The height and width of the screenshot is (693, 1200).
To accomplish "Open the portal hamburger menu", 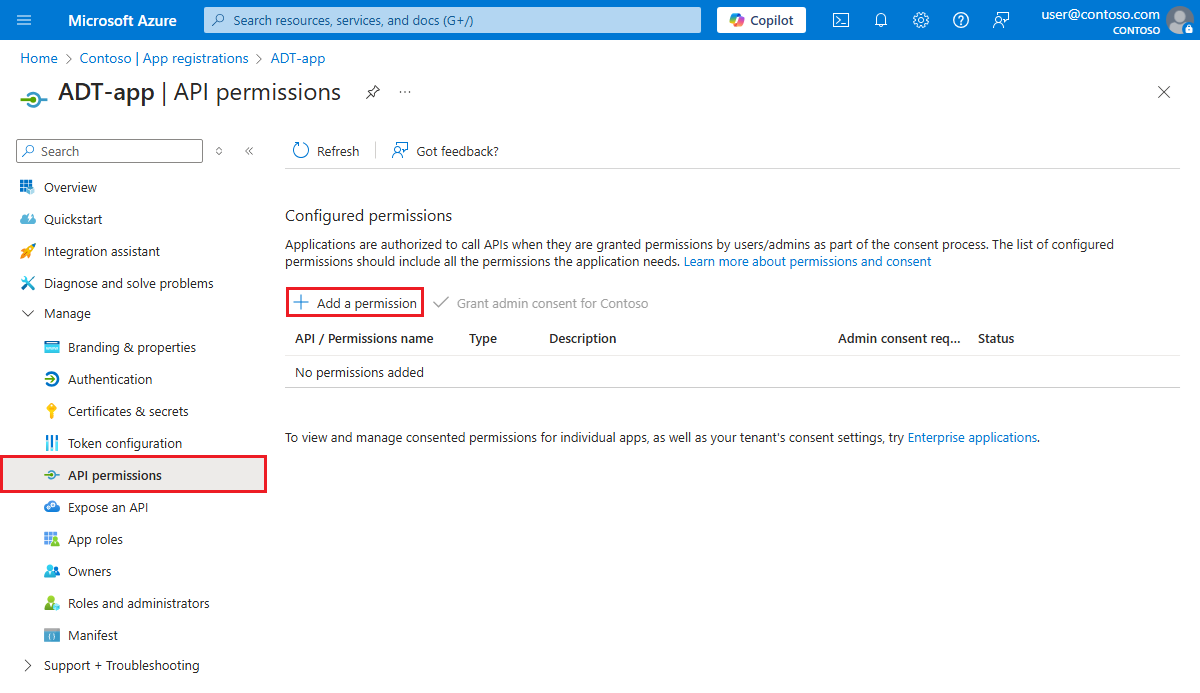I will coord(25,20).
